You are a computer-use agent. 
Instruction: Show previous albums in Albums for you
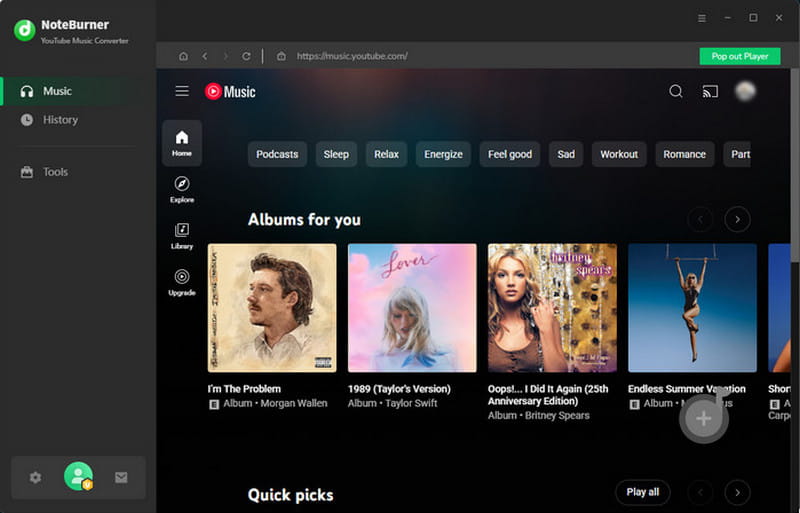coord(701,219)
